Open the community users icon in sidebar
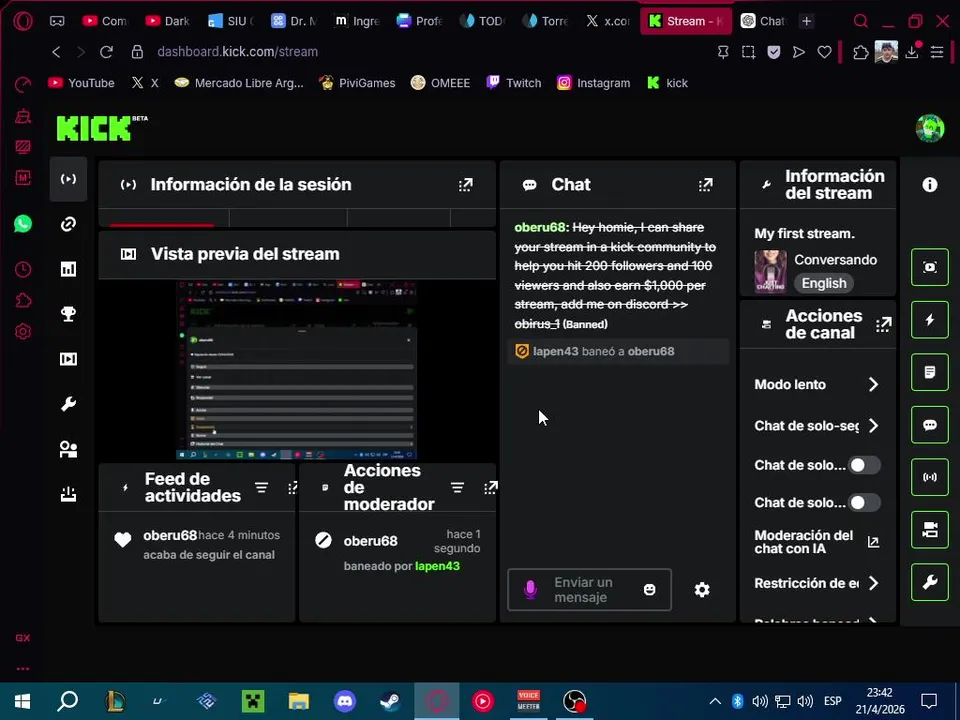This screenshot has width=960, height=720. pyautogui.click(x=68, y=449)
